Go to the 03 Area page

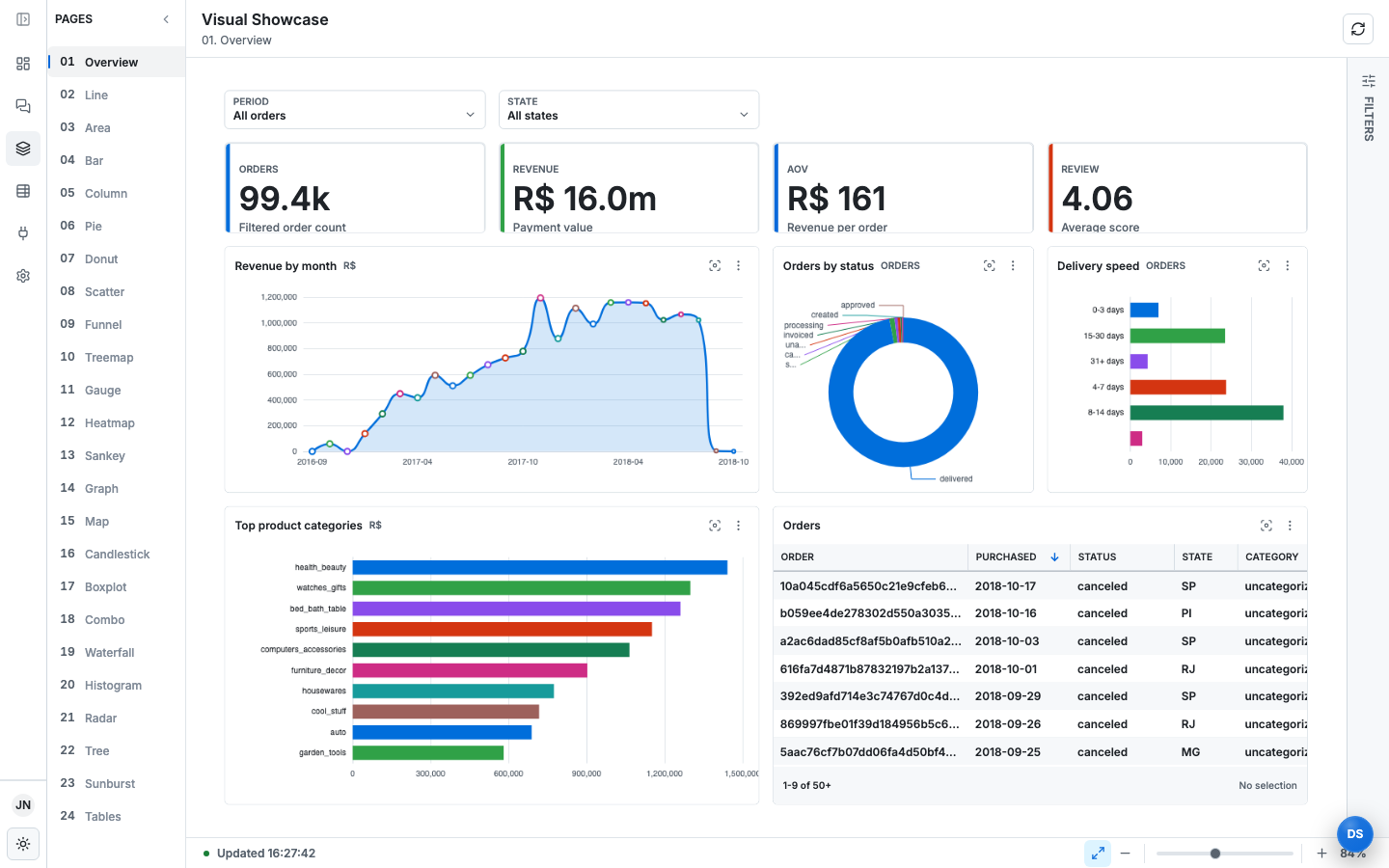coord(117,127)
